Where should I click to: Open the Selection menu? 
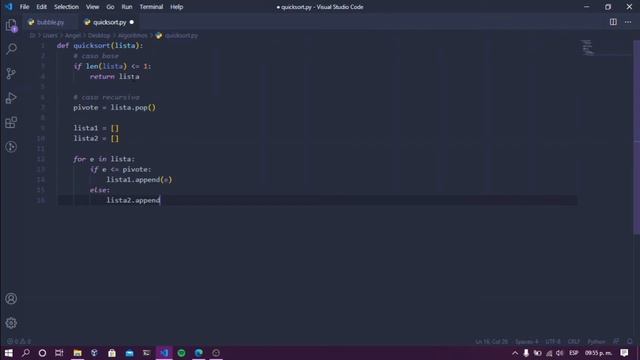click(x=66, y=7)
